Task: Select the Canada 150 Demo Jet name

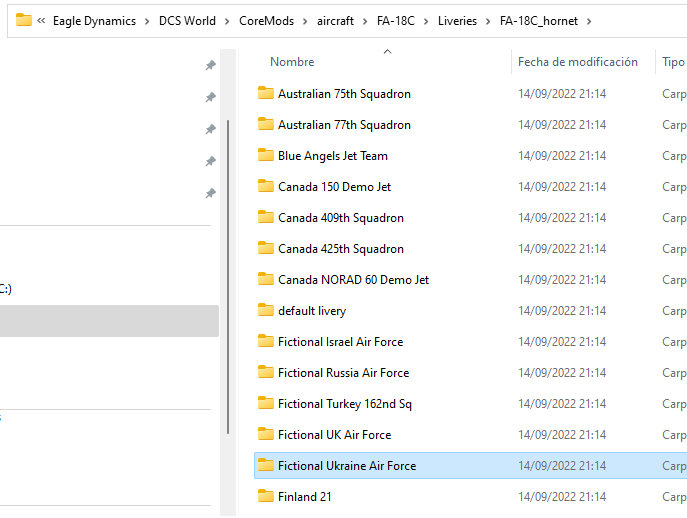Action: tap(334, 187)
